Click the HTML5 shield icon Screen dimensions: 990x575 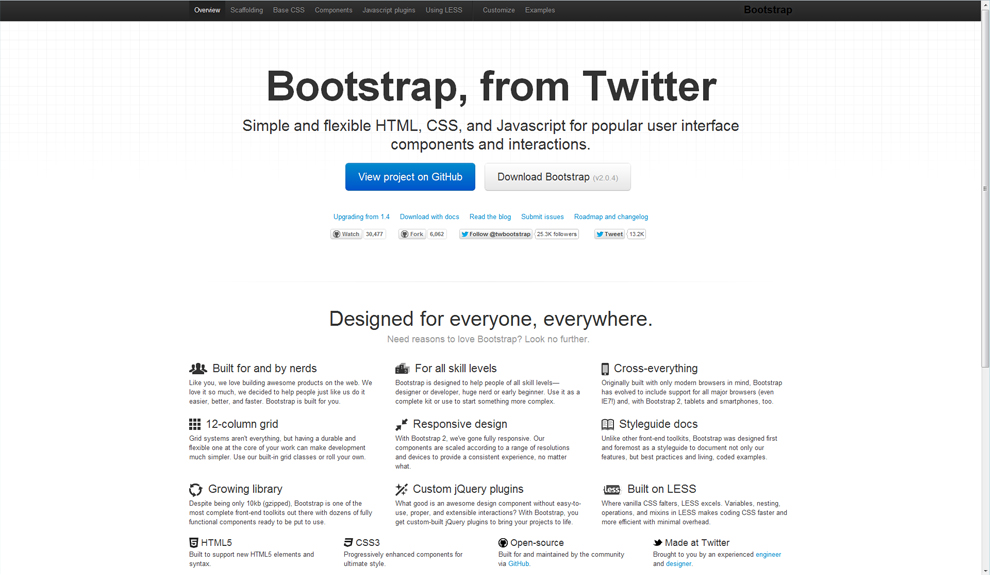pyautogui.click(x=193, y=542)
